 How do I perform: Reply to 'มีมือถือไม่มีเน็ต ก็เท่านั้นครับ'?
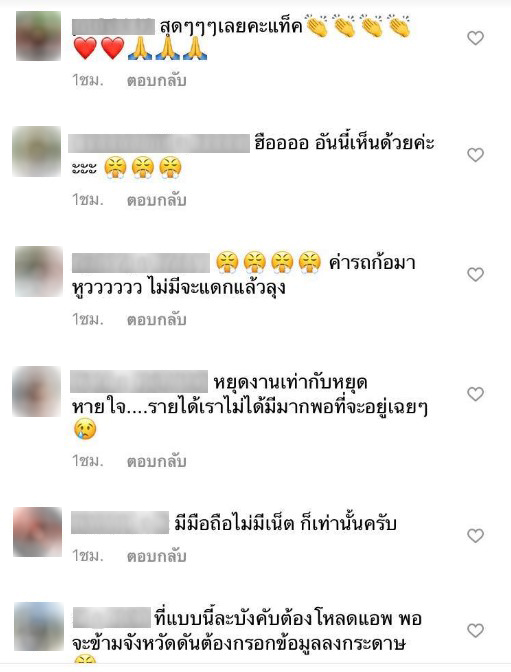click(x=156, y=556)
